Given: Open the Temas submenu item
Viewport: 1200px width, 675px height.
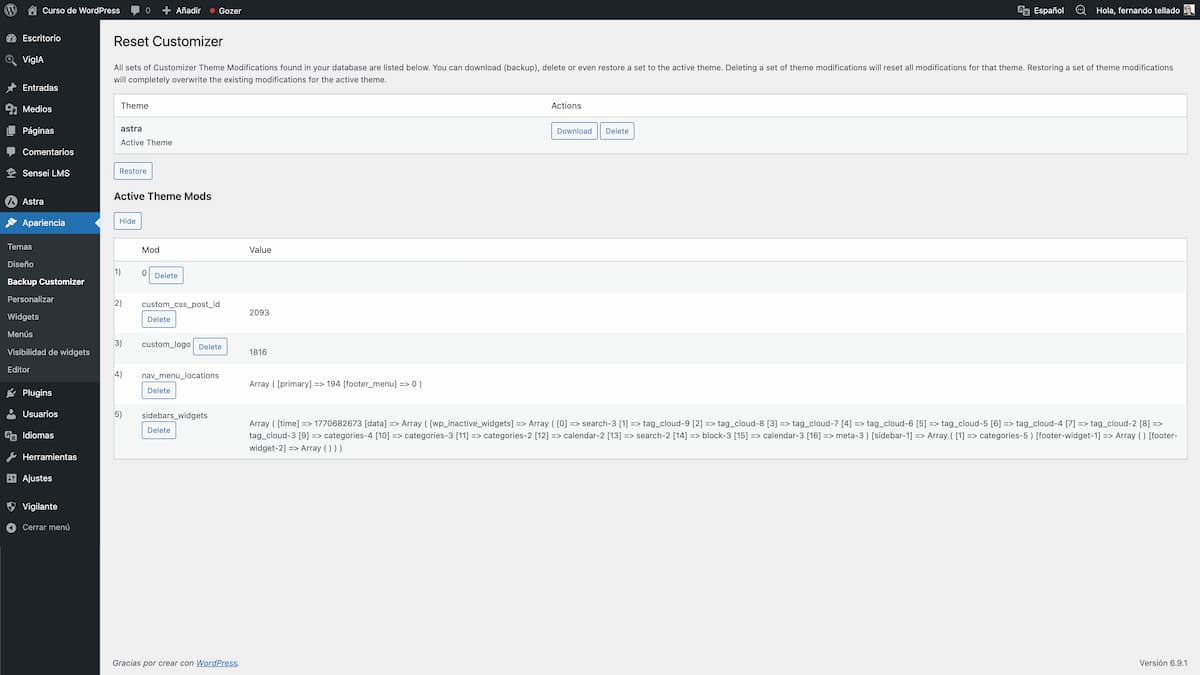Looking at the screenshot, I should 20,246.
